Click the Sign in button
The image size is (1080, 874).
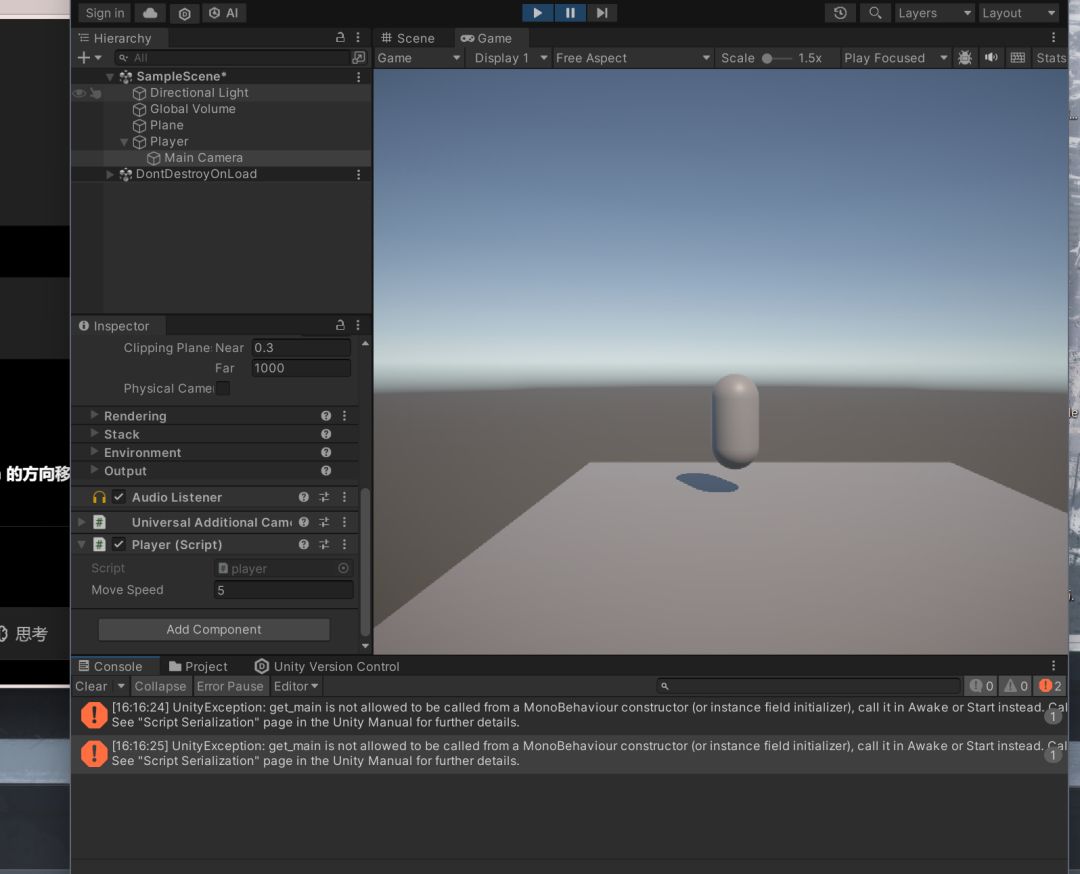point(105,13)
